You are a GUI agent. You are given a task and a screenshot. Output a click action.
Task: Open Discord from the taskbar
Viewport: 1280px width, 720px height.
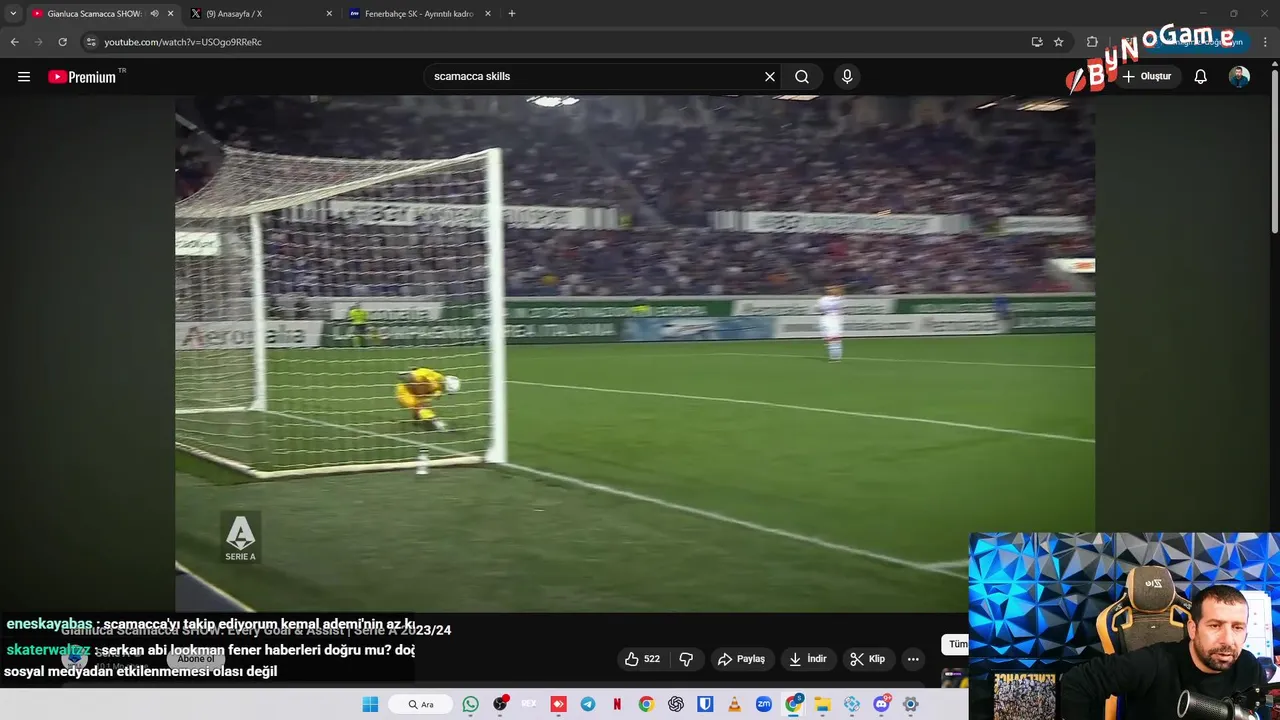881,704
